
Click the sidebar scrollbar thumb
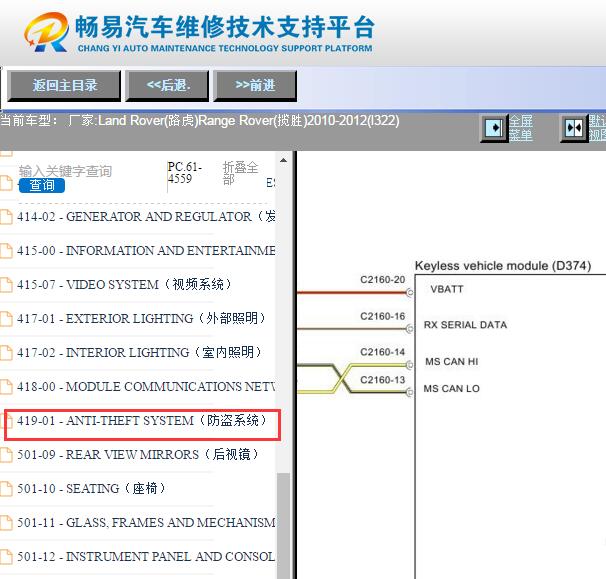click(x=284, y=526)
